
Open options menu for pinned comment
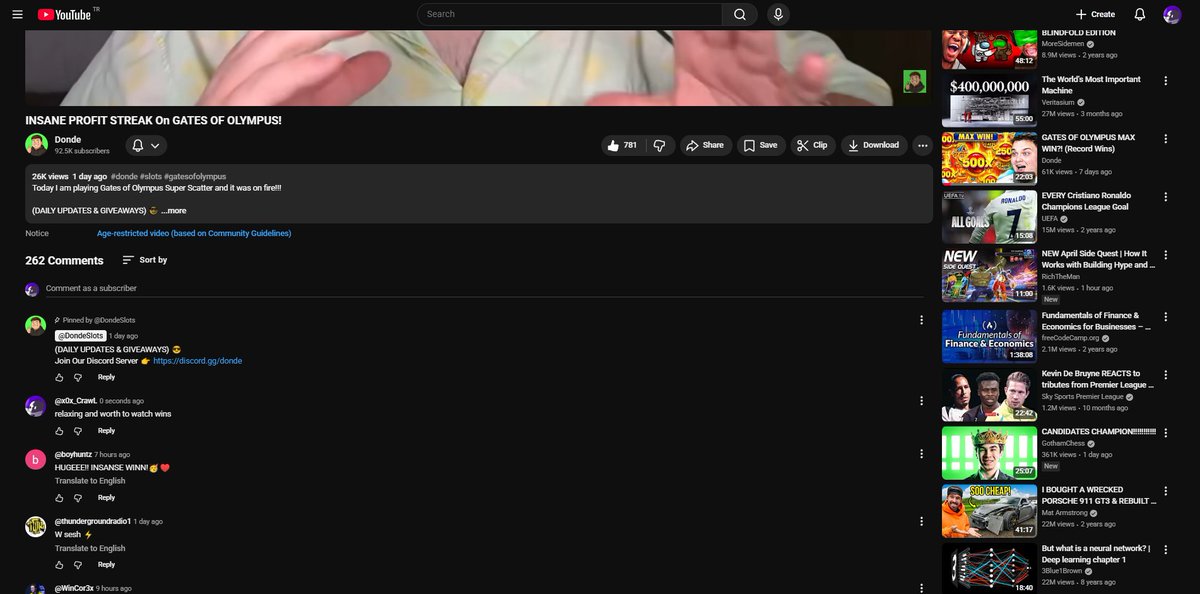[x=921, y=320]
